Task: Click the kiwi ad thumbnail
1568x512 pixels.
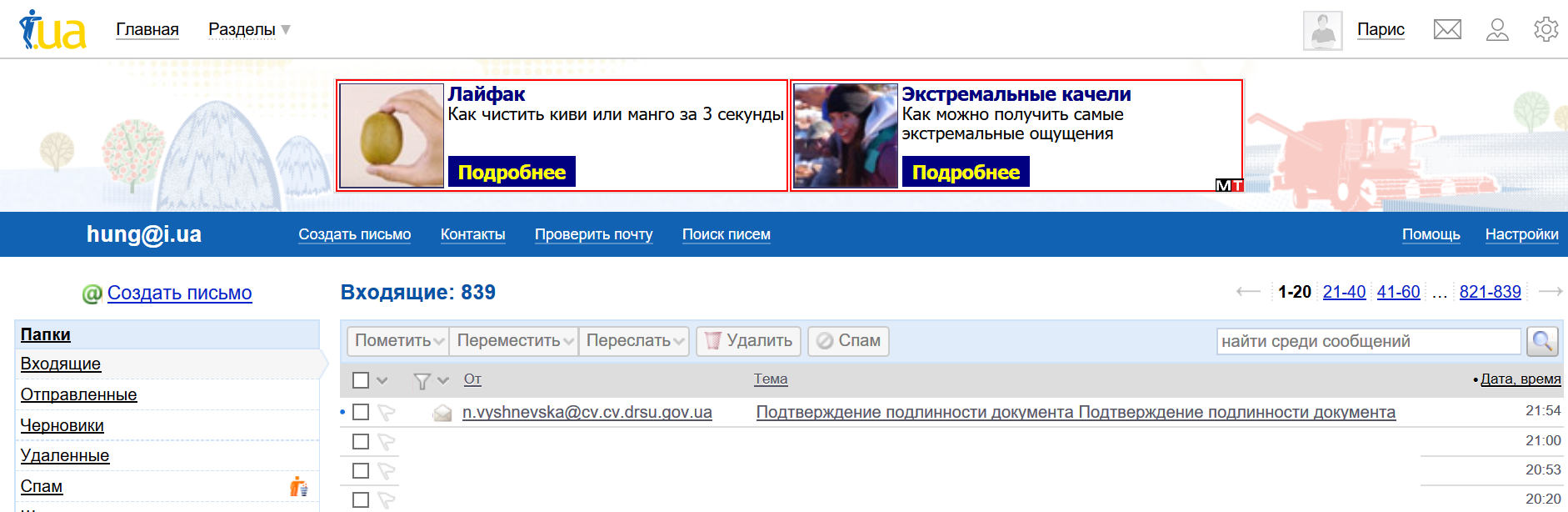Action: click(x=392, y=135)
